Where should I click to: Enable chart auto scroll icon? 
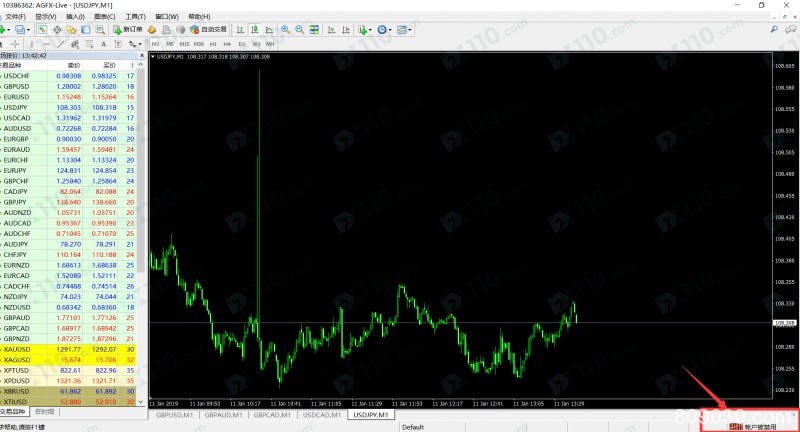pos(331,30)
